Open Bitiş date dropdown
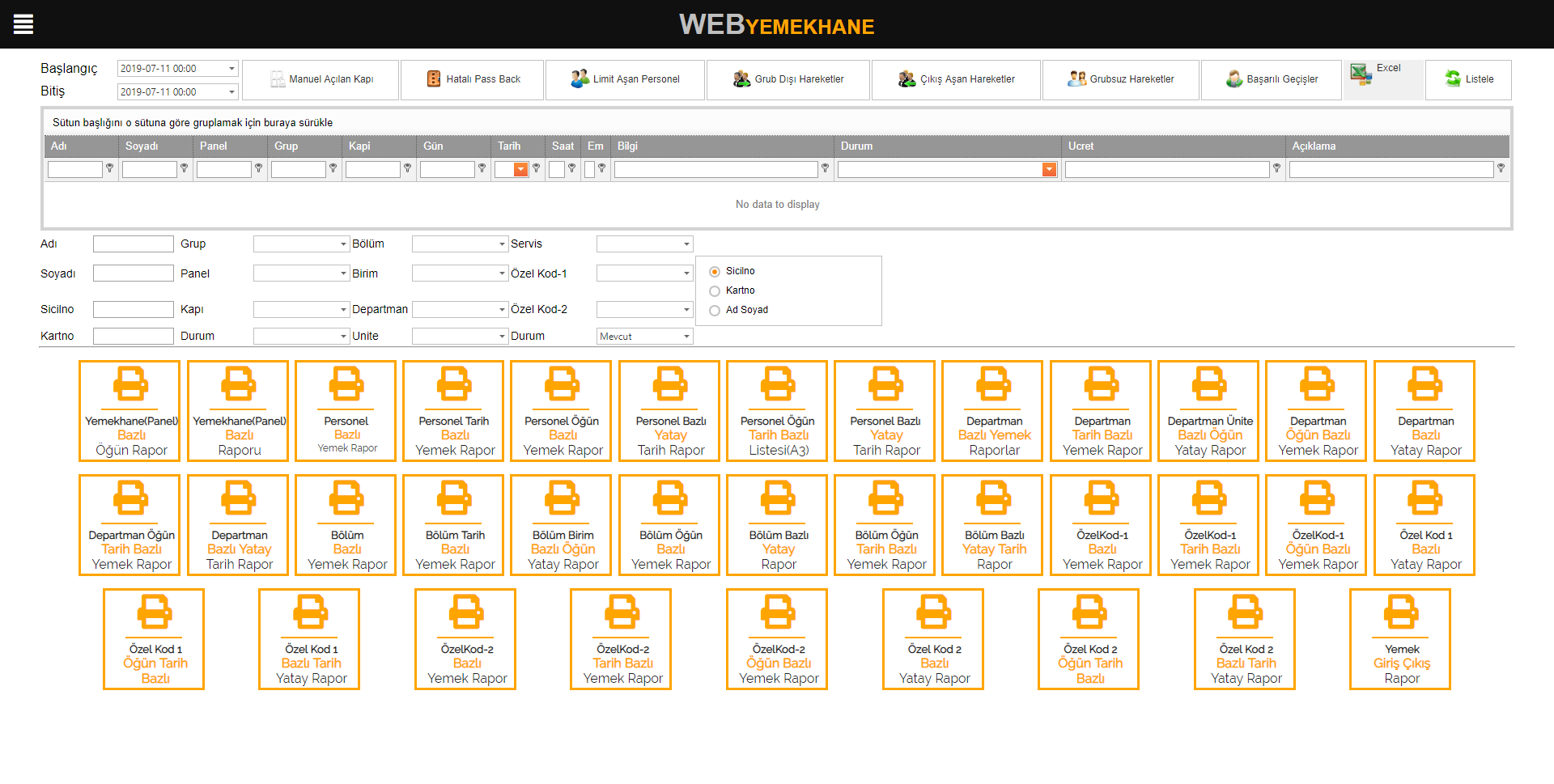The height and width of the screenshot is (784, 1554). tap(231, 92)
